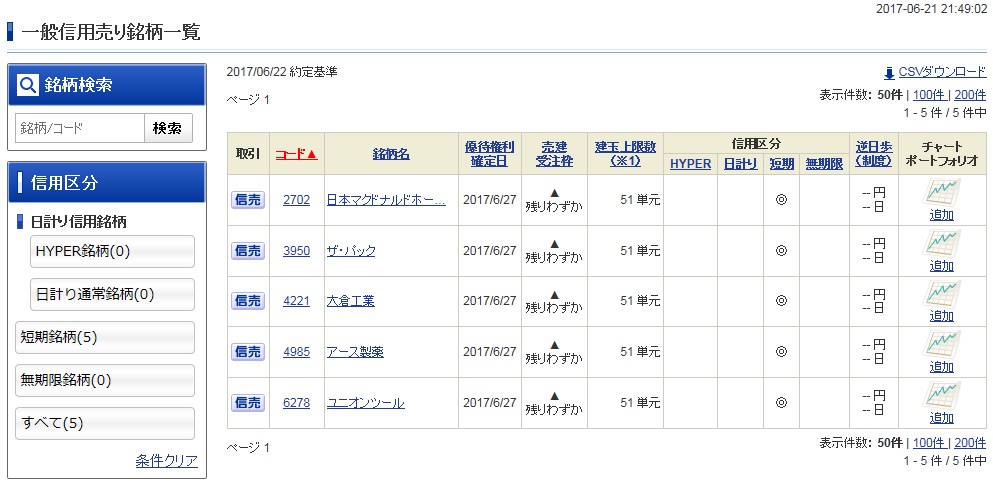The height and width of the screenshot is (483, 993).
Task: Click 信売 button for code 6278
Action: click(248, 403)
